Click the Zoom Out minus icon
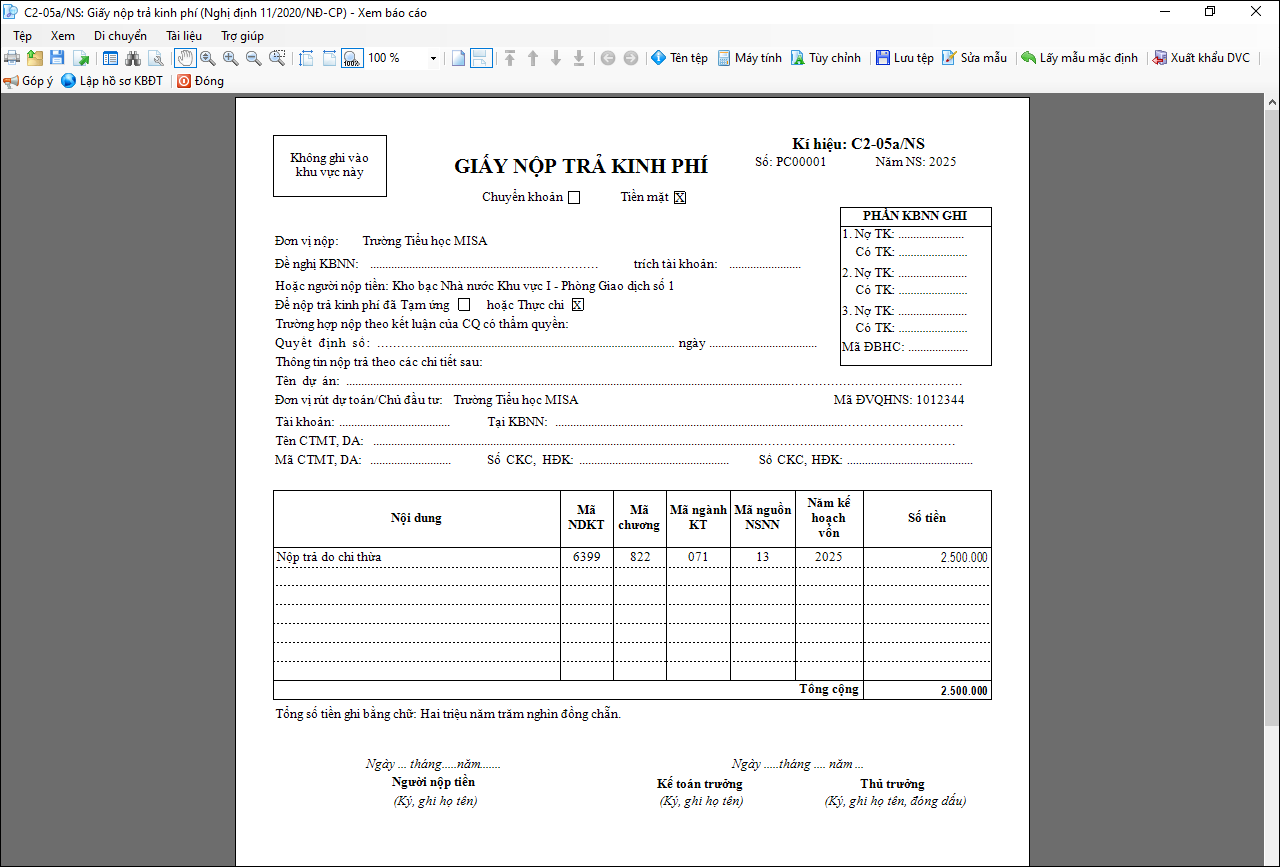The image size is (1280, 867). [254, 58]
